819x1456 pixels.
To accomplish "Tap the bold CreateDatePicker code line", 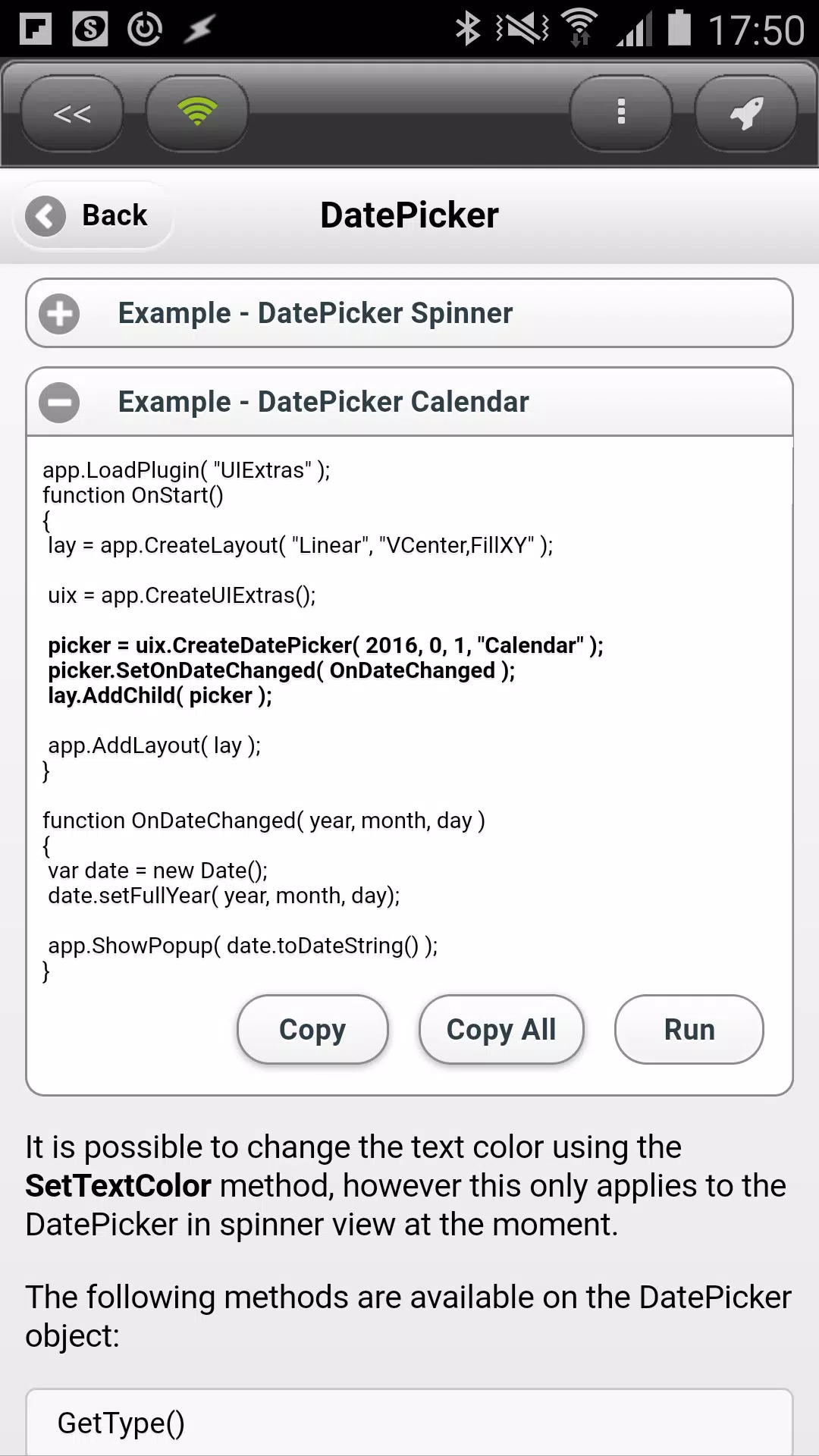I will 326,645.
